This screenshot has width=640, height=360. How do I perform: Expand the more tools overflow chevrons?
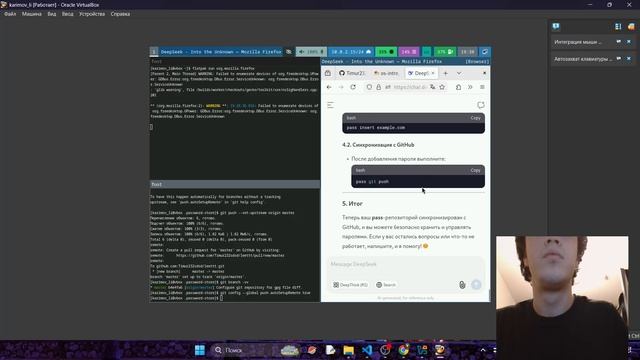click(470, 87)
